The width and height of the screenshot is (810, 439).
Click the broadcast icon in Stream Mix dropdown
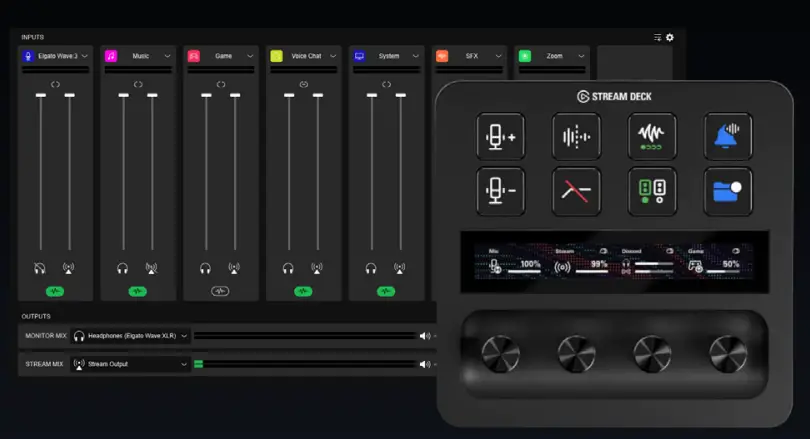click(x=79, y=364)
